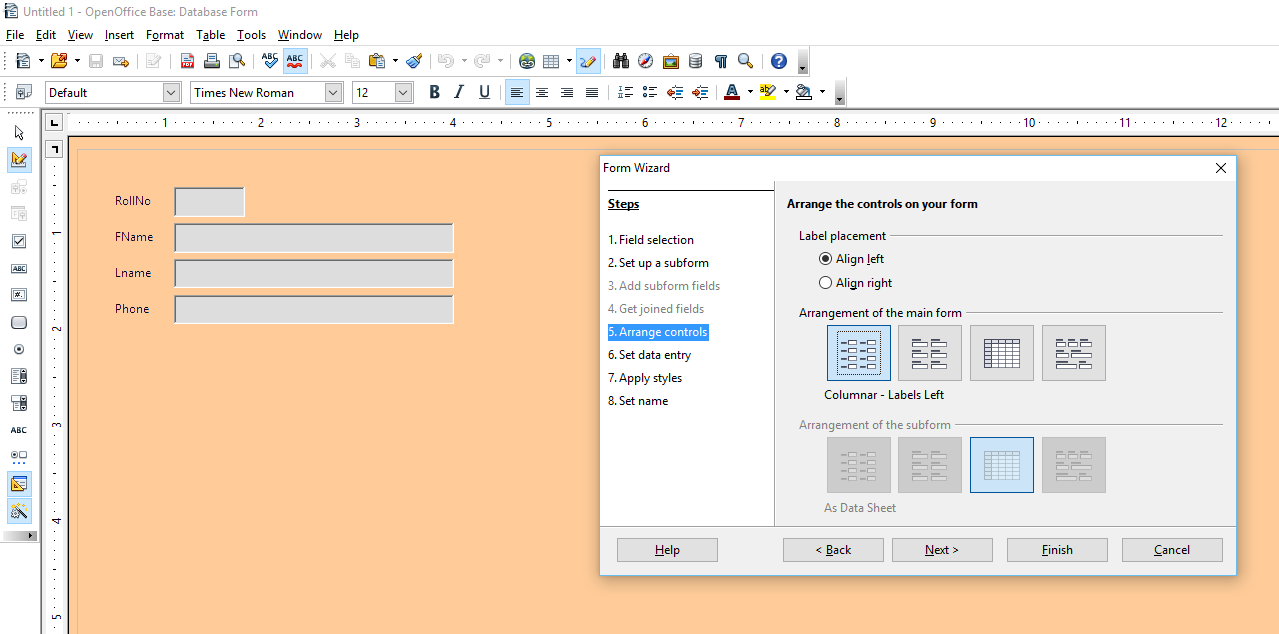Open the Format menu
The image size is (1279, 634).
tap(164, 34)
